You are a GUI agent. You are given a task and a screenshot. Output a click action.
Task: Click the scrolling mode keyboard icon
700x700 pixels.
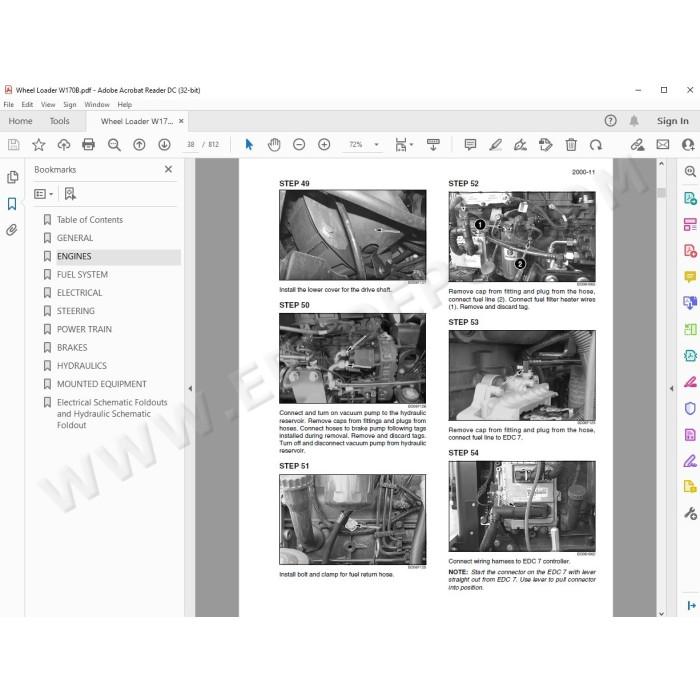tap(433, 145)
